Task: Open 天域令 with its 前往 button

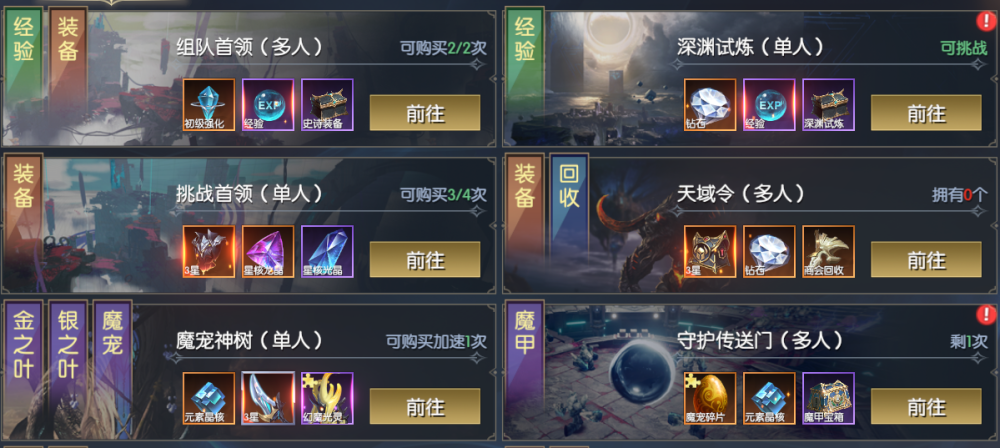Action: click(x=926, y=260)
